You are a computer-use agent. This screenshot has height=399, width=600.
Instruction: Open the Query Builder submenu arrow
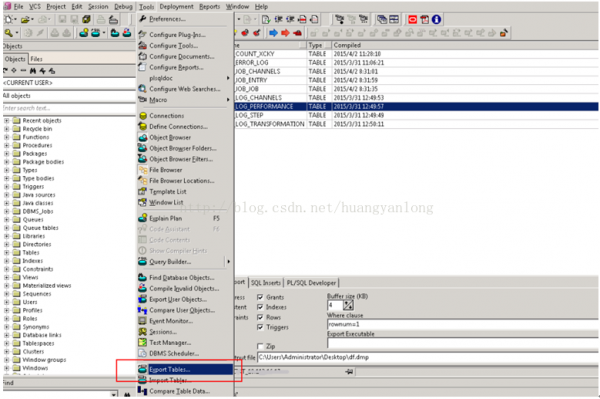tap(228, 262)
